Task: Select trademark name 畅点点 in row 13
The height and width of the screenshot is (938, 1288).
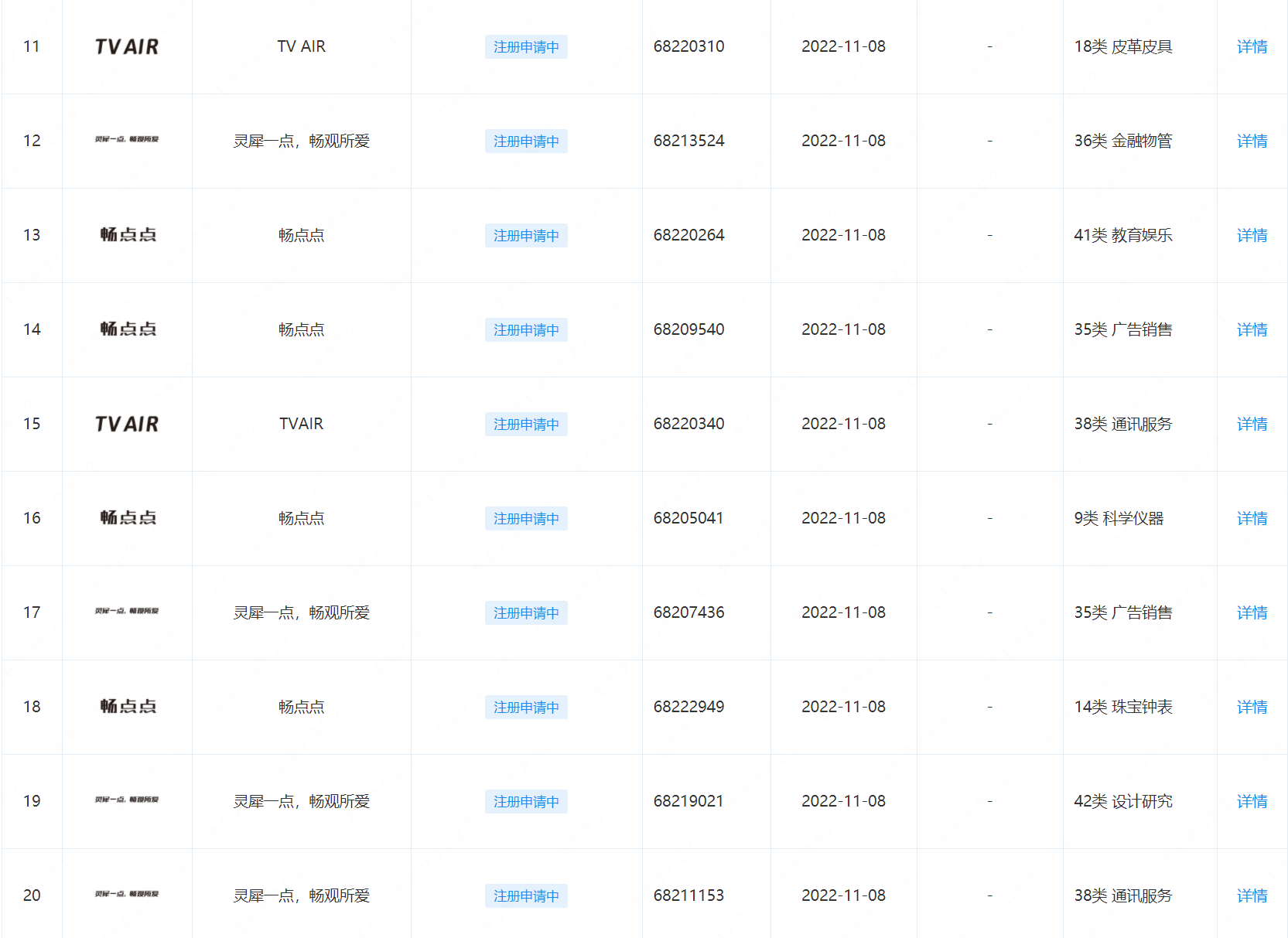Action: 302,235
